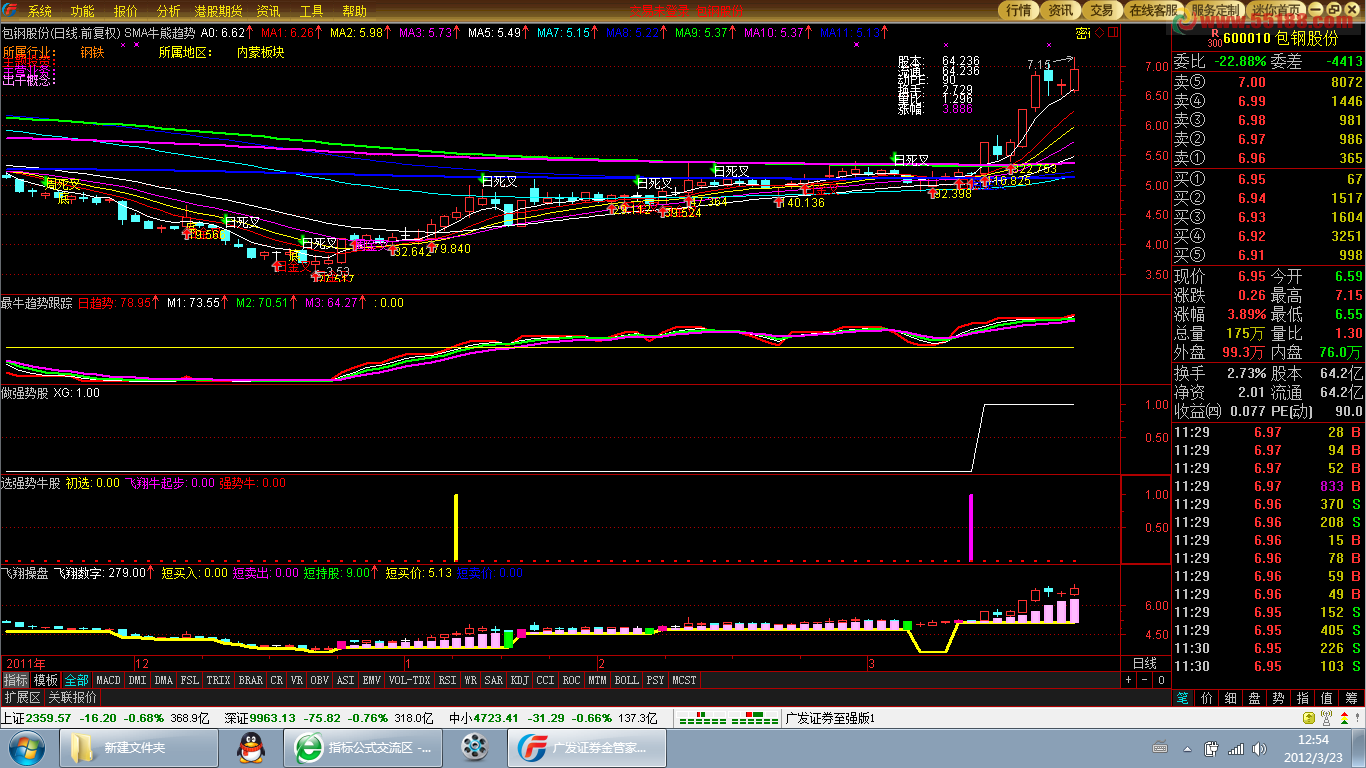The height and width of the screenshot is (768, 1366).
Task: Switch to the OBV indicator
Action: tap(319, 680)
